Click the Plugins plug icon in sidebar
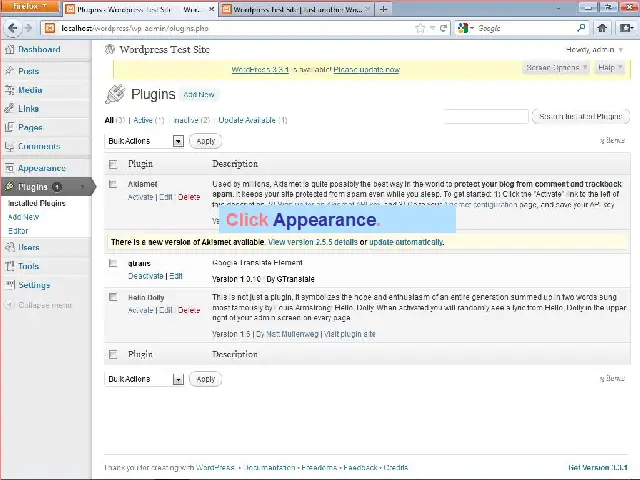Screen dimensions: 640x480 [10, 187]
